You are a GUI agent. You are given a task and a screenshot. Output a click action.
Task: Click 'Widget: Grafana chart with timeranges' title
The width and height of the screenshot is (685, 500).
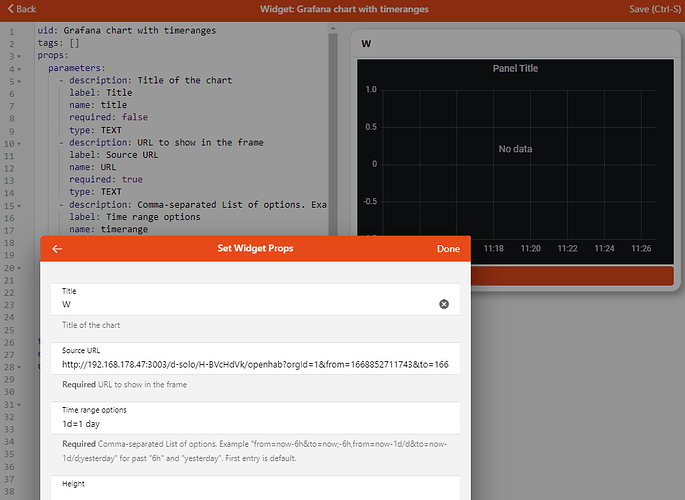344,9
